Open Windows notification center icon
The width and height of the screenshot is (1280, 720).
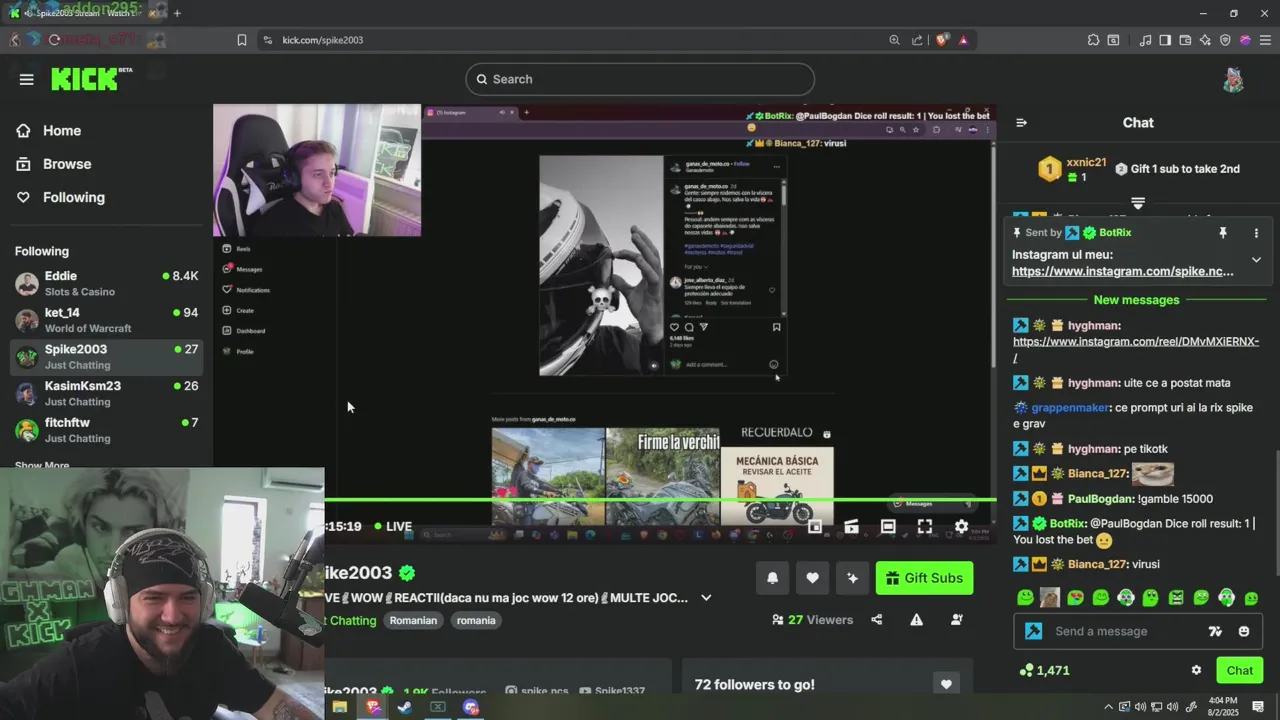coord(1258,707)
